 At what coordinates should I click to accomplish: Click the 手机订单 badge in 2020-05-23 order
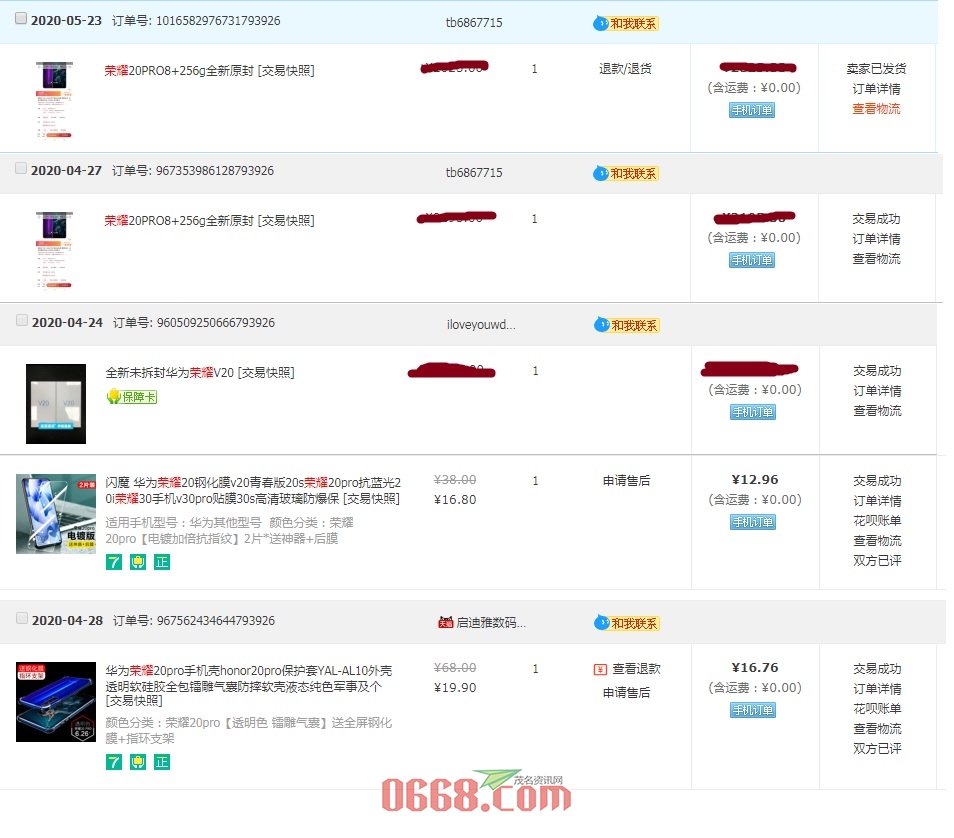pos(751,110)
